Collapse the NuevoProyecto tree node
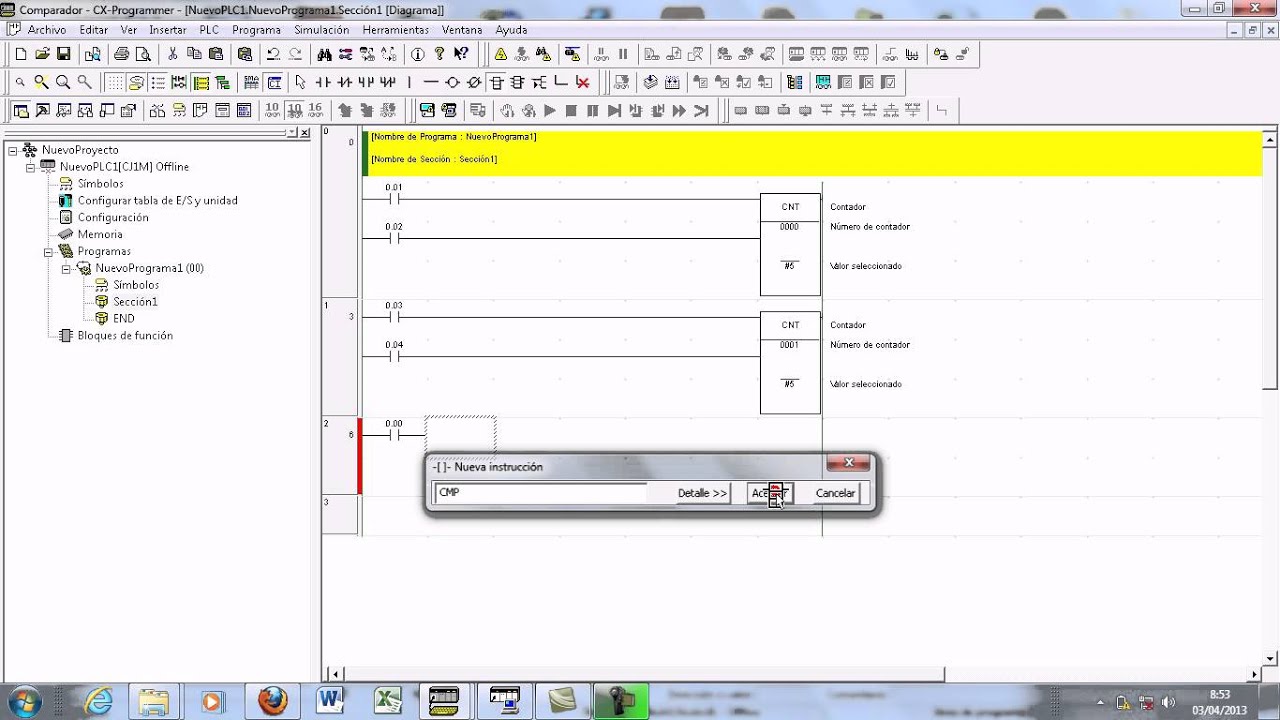The width and height of the screenshot is (1280, 720). [13, 150]
